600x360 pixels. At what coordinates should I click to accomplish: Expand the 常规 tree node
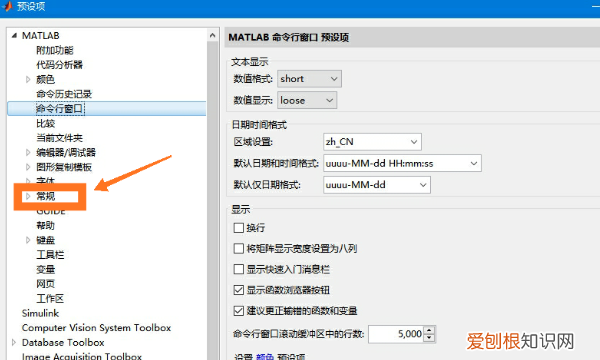(28, 196)
